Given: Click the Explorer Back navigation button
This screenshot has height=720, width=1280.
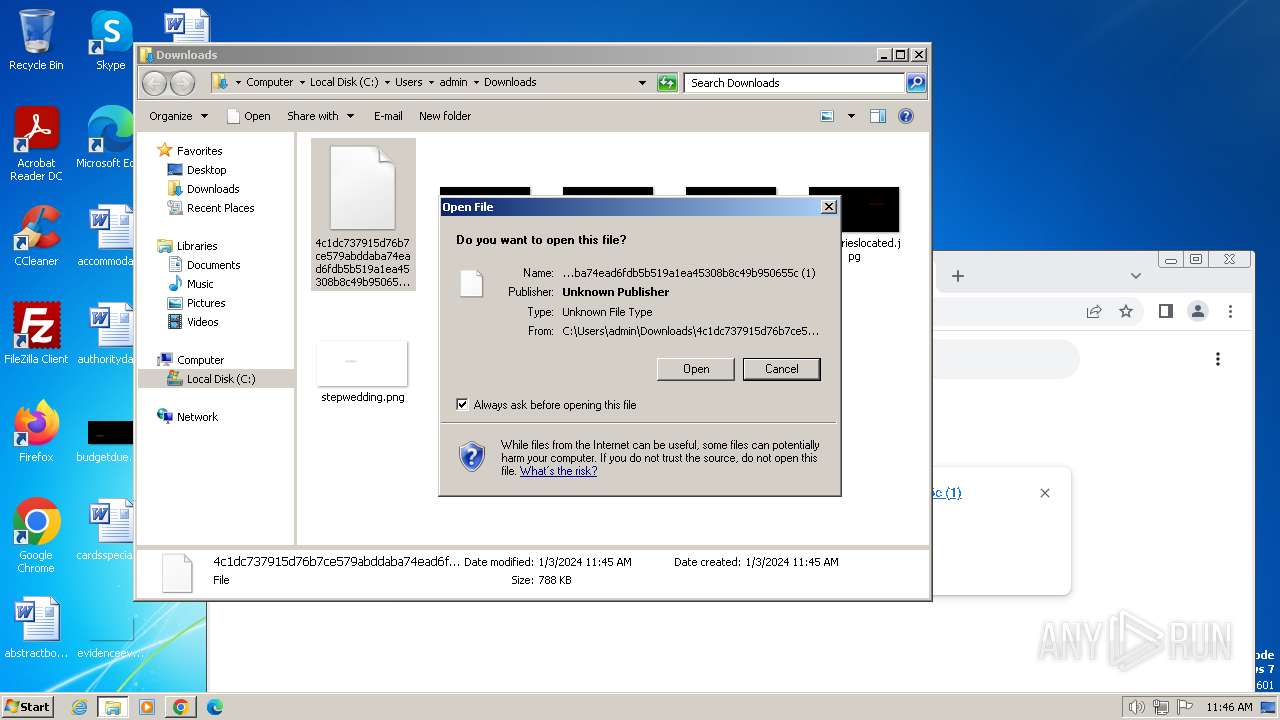Looking at the screenshot, I should pyautogui.click(x=154, y=83).
